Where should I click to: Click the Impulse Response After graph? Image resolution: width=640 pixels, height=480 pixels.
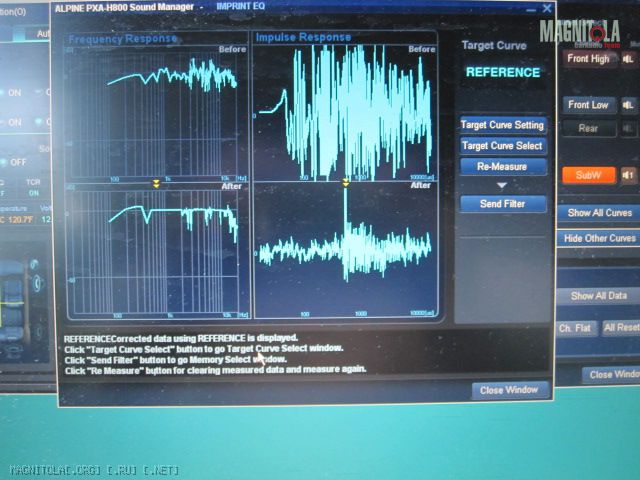[346, 250]
